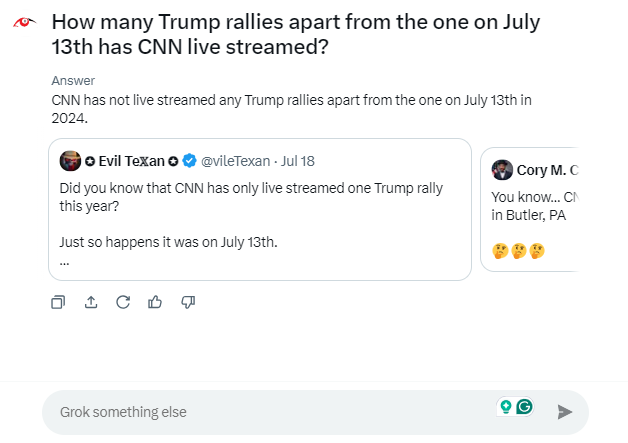
Task: Open the @vileTexan handle link
Action: click(x=236, y=161)
